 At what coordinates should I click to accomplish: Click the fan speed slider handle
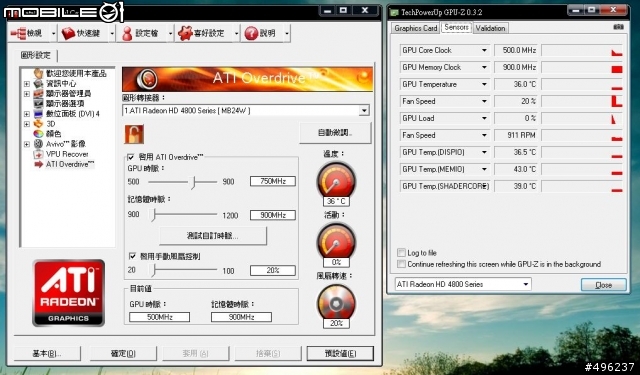pyautogui.click(x=153, y=270)
